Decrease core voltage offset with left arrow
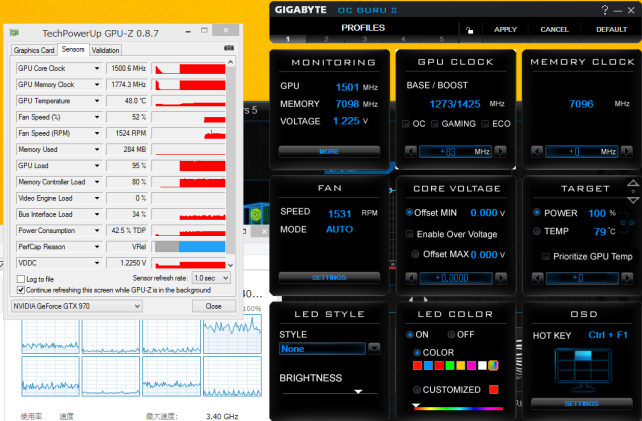The width and height of the screenshot is (642, 421). [411, 278]
